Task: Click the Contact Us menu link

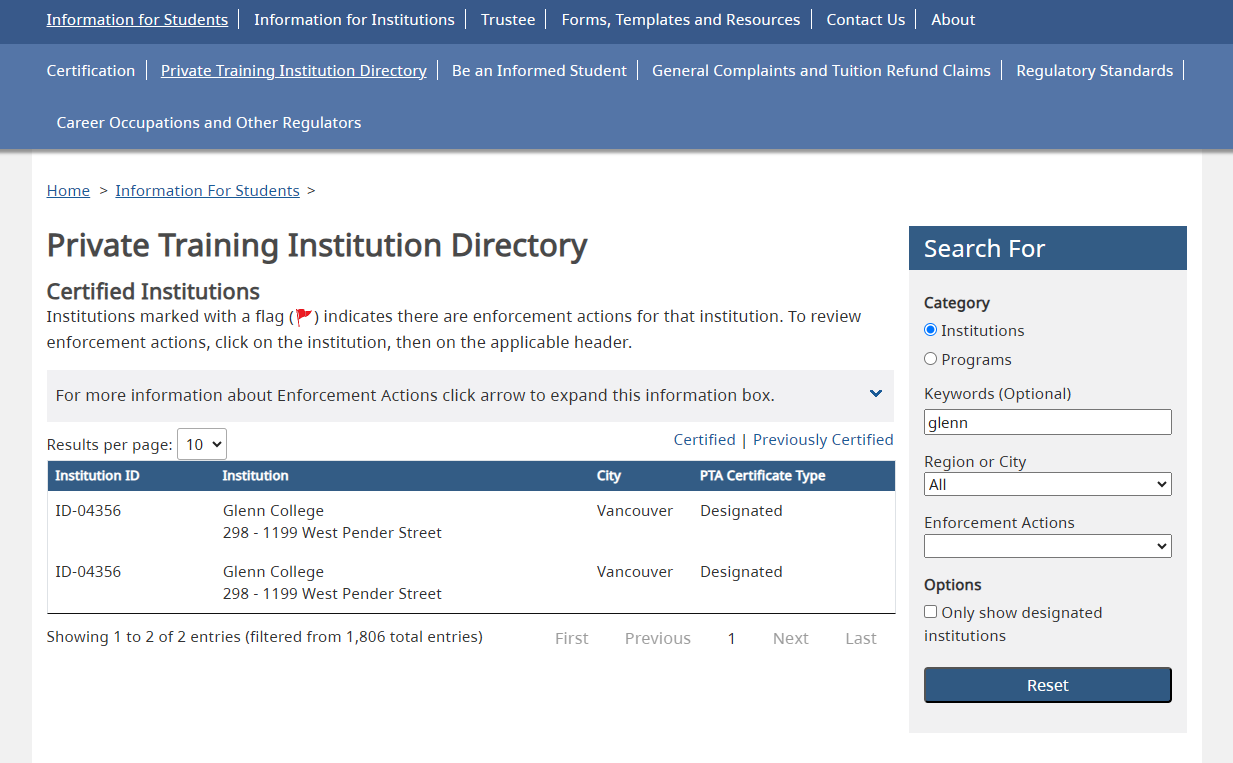Action: [x=865, y=19]
